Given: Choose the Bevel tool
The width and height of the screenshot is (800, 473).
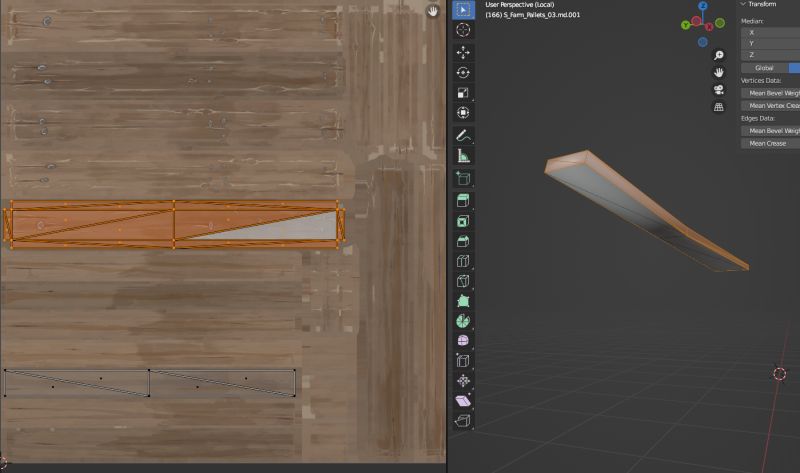Looking at the screenshot, I should 463,241.
